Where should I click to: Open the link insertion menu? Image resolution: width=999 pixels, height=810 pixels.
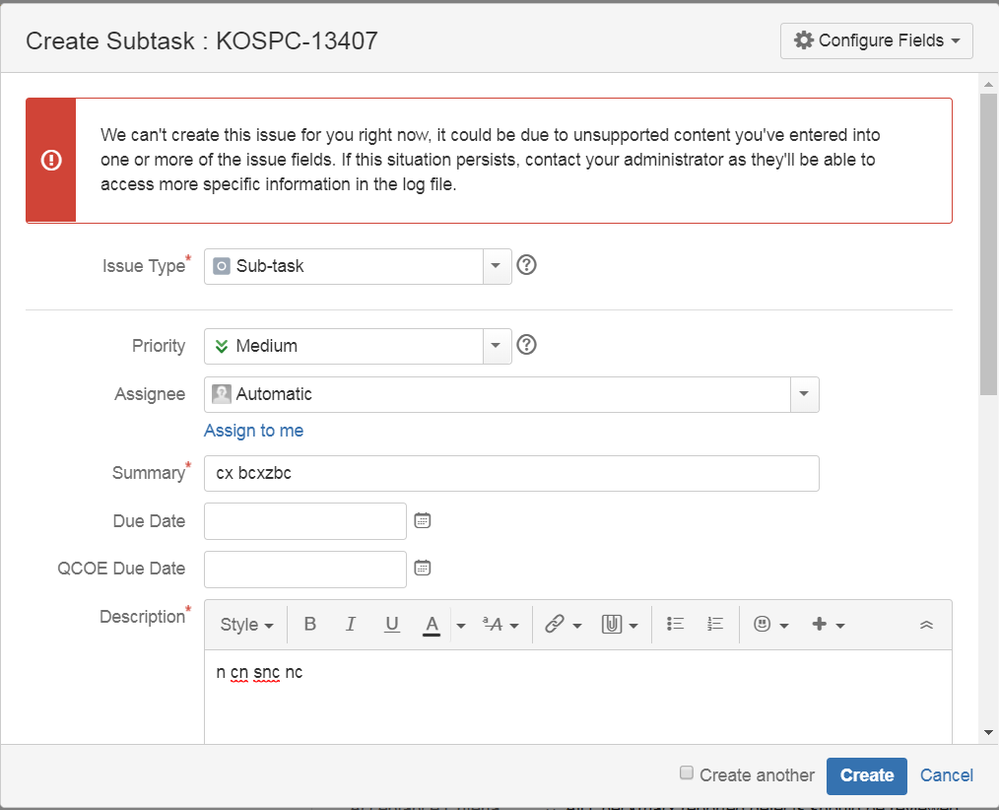tap(563, 625)
